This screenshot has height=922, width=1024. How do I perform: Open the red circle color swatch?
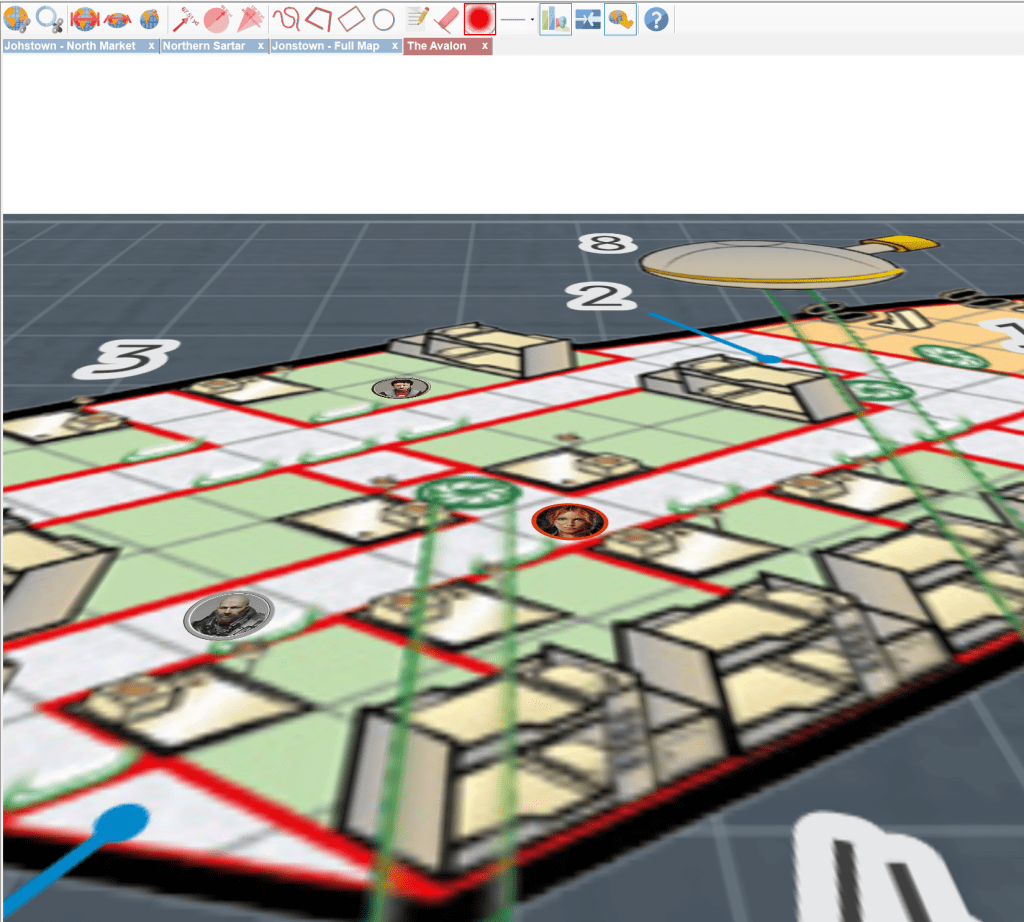pos(480,19)
